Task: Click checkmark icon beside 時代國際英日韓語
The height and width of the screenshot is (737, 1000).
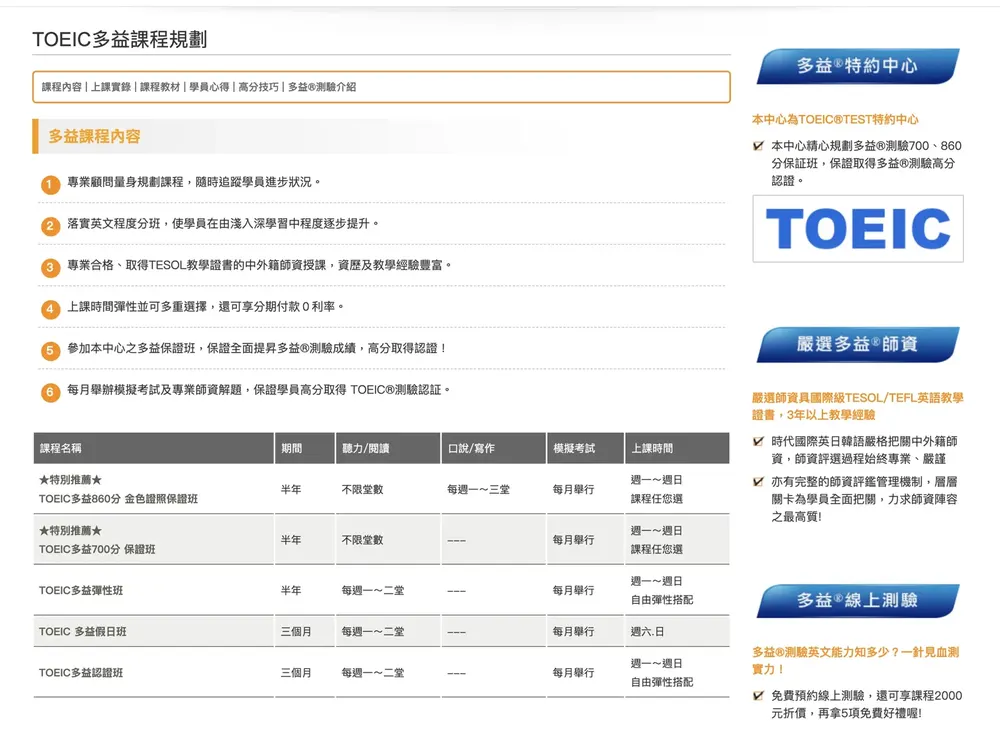Action: pos(758,441)
